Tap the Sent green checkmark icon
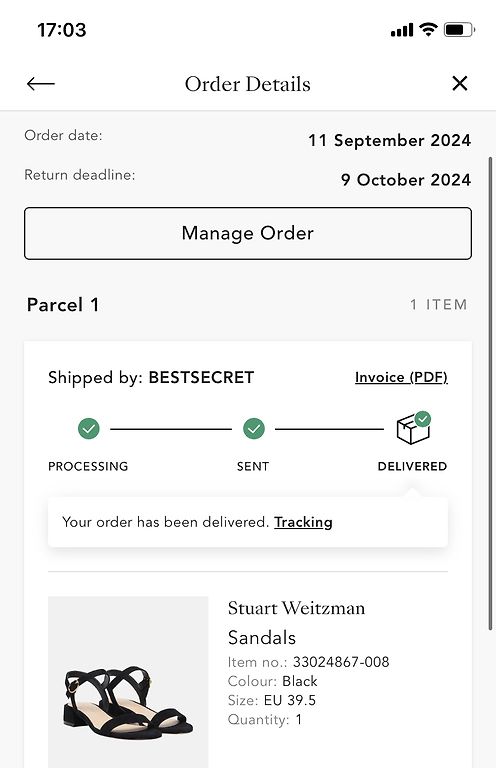This screenshot has width=496, height=768. pos(254,429)
